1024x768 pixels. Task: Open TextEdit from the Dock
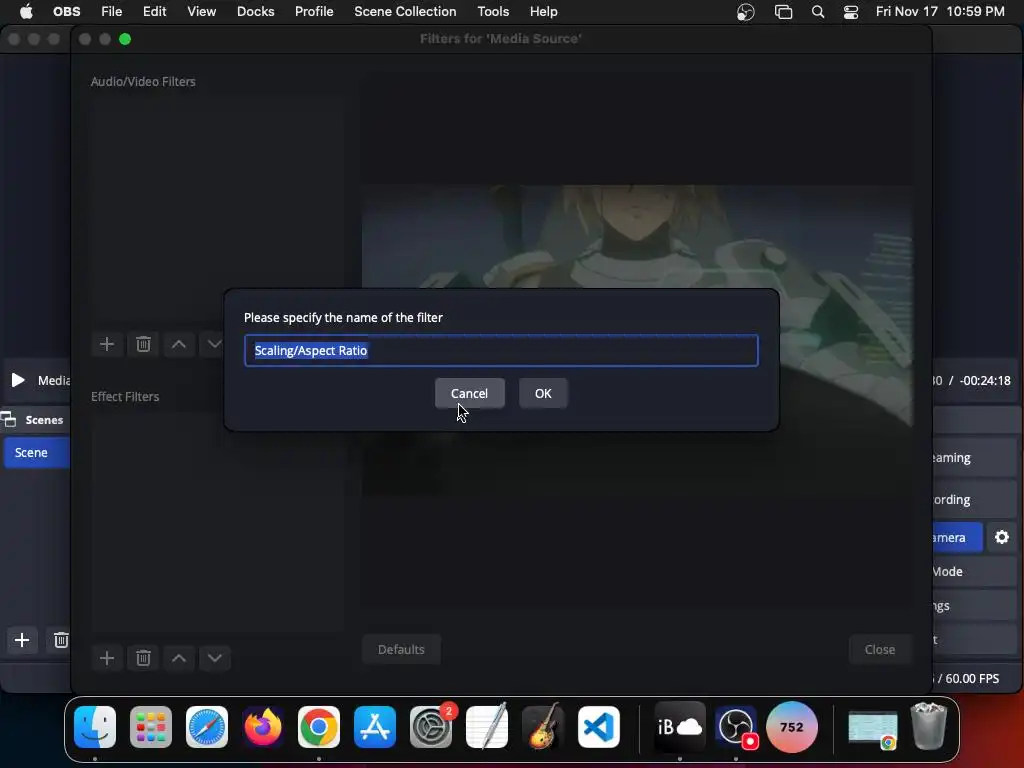click(x=487, y=727)
